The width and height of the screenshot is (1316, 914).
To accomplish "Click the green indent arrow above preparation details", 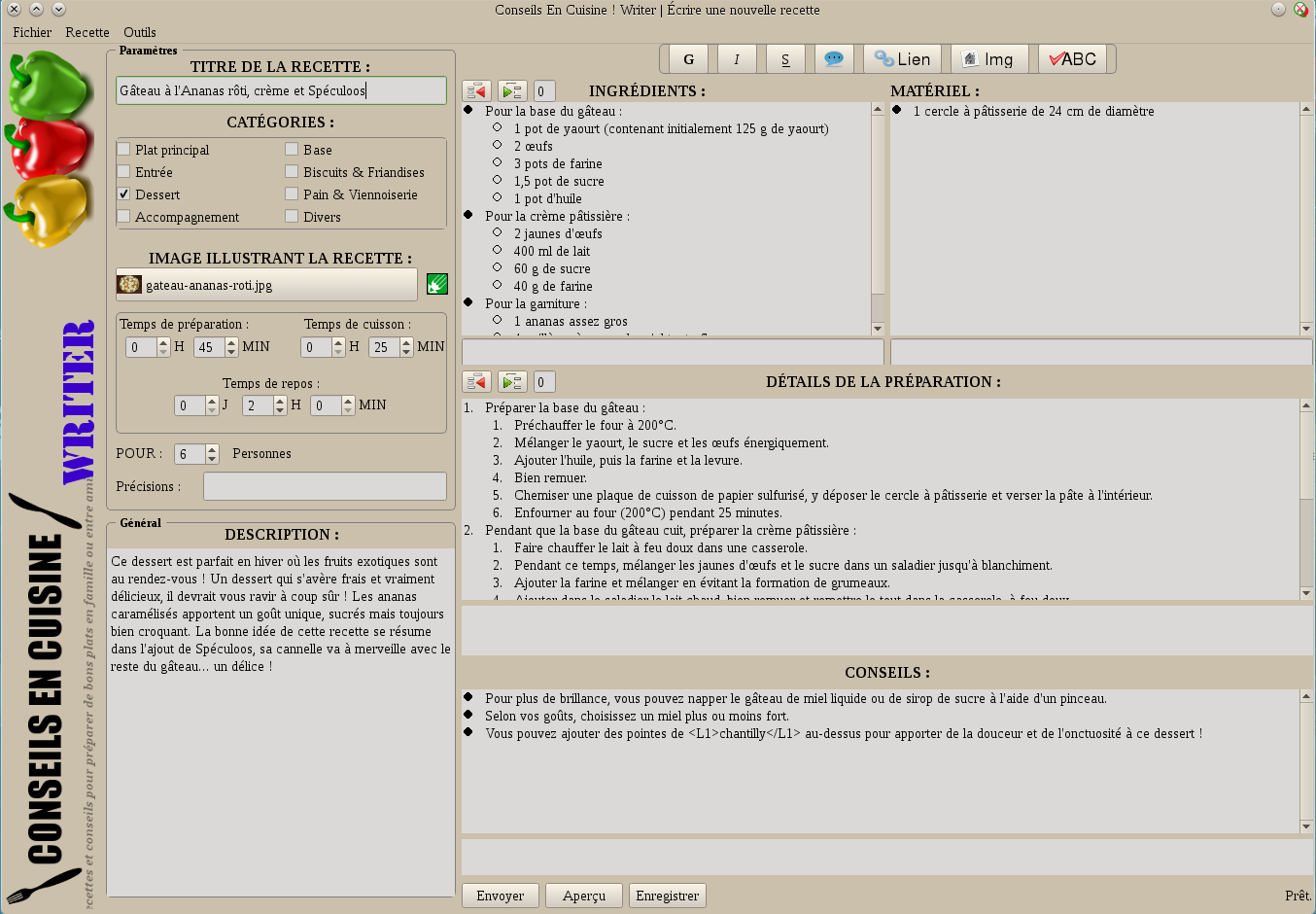I will (512, 382).
